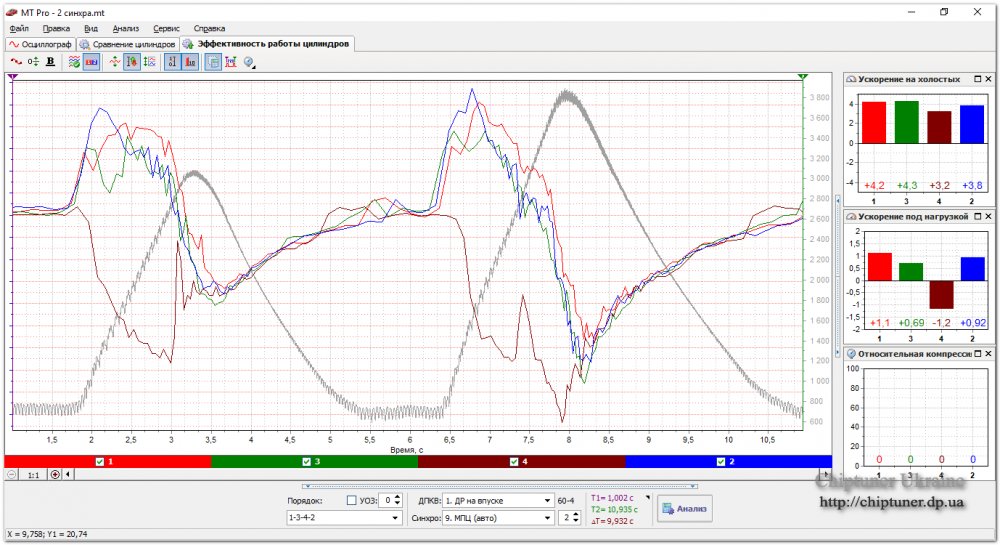The height and width of the screenshot is (545, 1000).
Task: Click the ΔT= 9,932 c readout
Action: pyautogui.click(x=612, y=521)
